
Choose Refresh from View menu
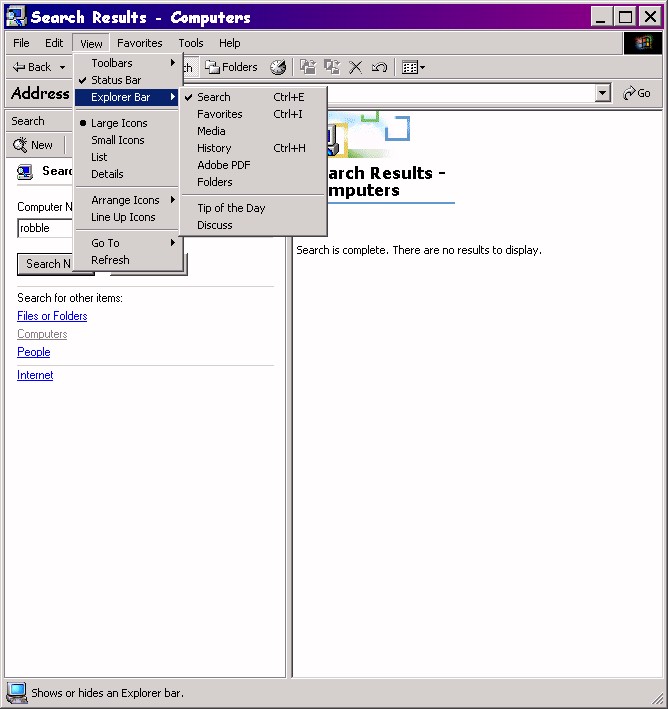[127, 260]
